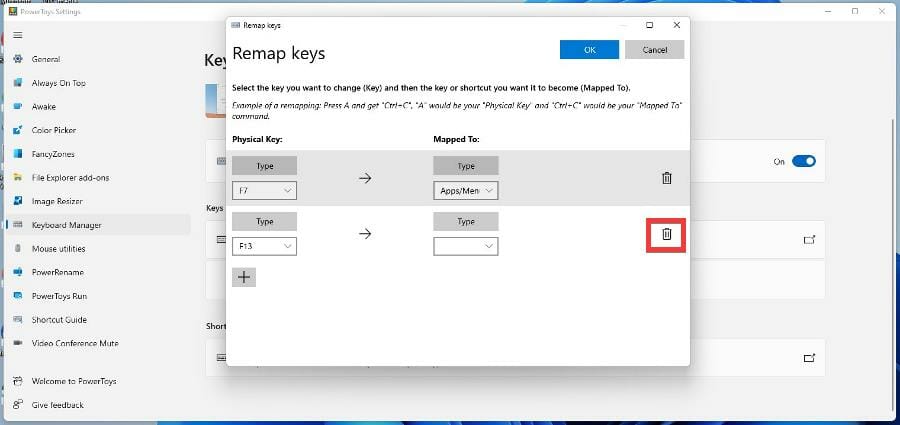Click the General gear icon
Screen dimensions: 900x425
(18, 59)
